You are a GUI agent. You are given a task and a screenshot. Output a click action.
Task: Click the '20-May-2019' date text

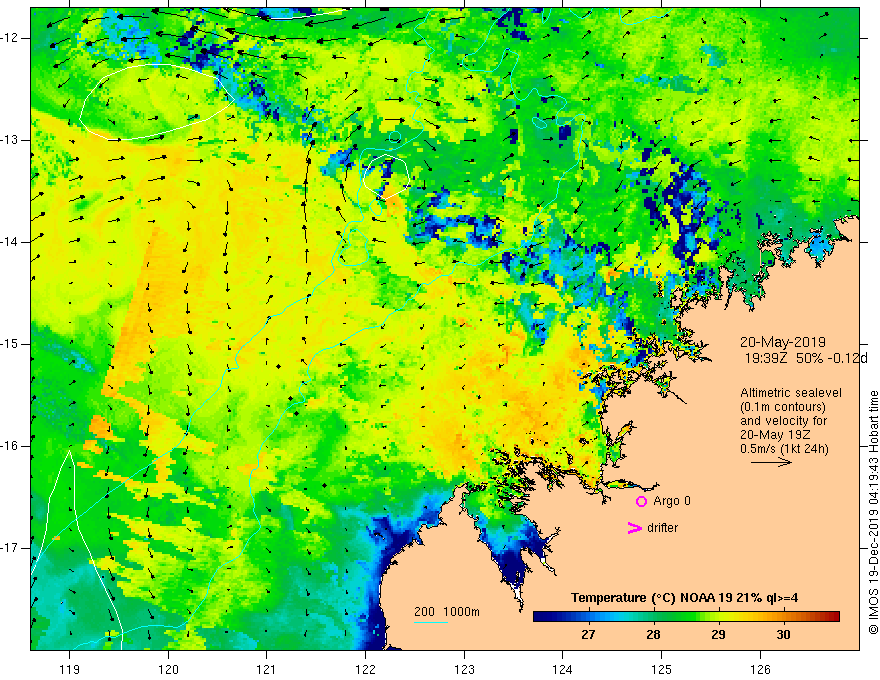pos(782,342)
